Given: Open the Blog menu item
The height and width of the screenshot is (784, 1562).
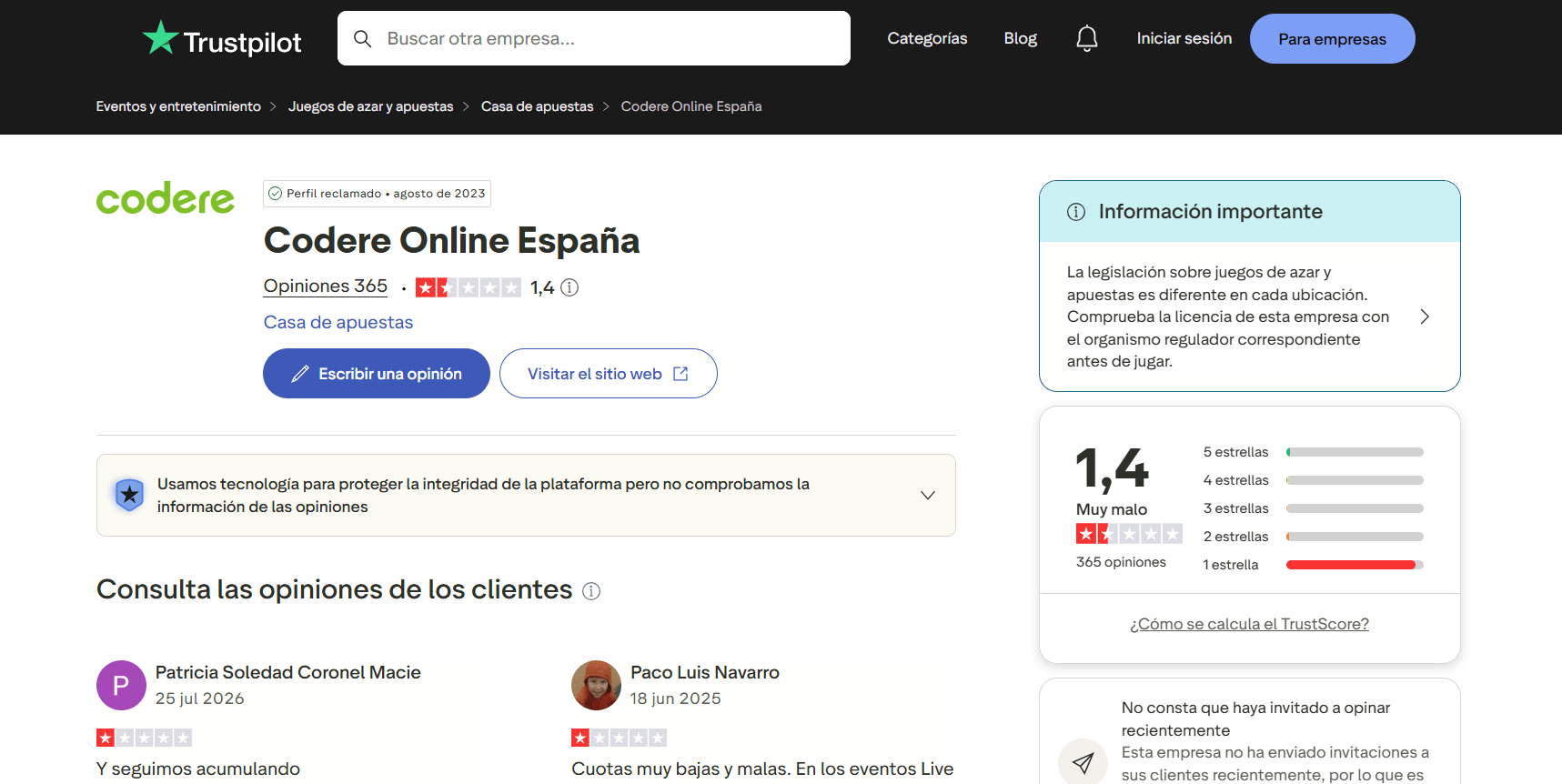Looking at the screenshot, I should (x=1020, y=38).
